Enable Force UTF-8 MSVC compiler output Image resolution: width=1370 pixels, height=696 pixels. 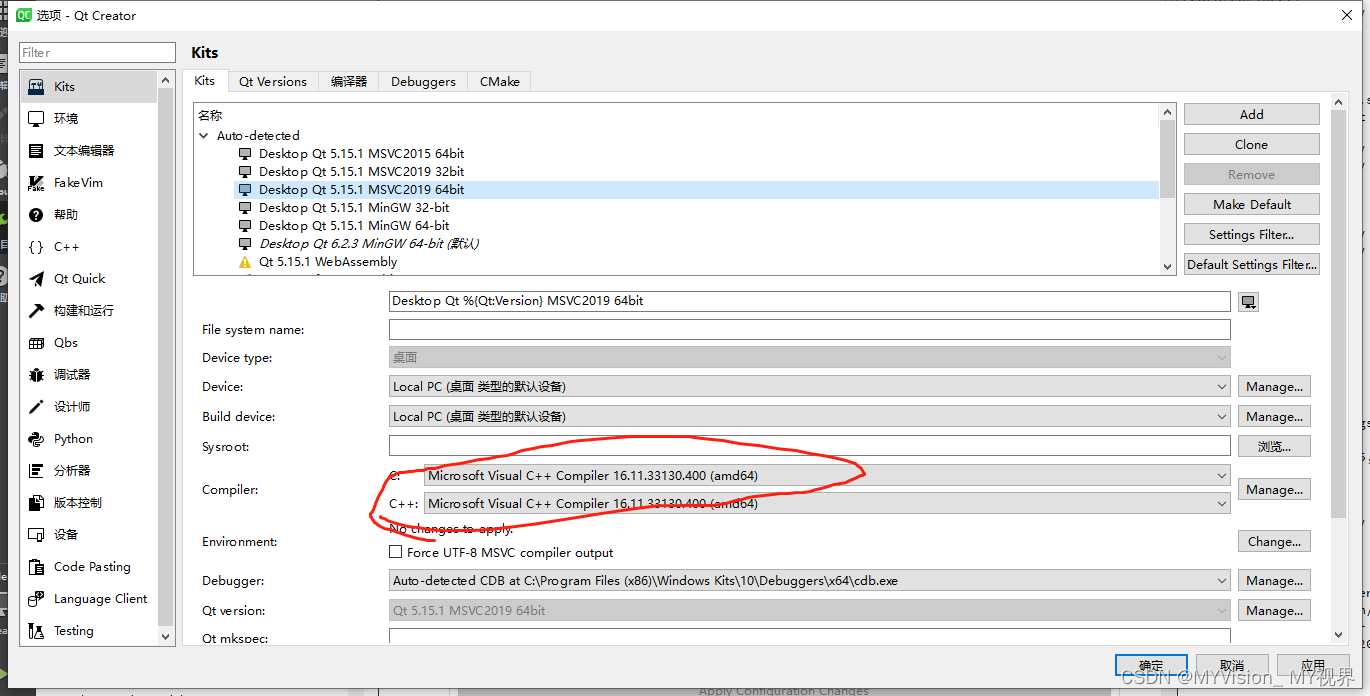[396, 552]
